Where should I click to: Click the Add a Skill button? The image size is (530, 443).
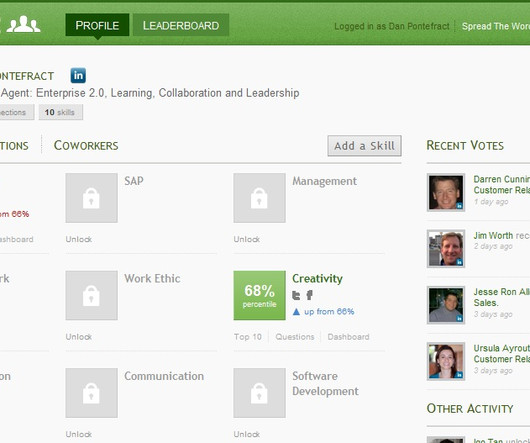[364, 146]
